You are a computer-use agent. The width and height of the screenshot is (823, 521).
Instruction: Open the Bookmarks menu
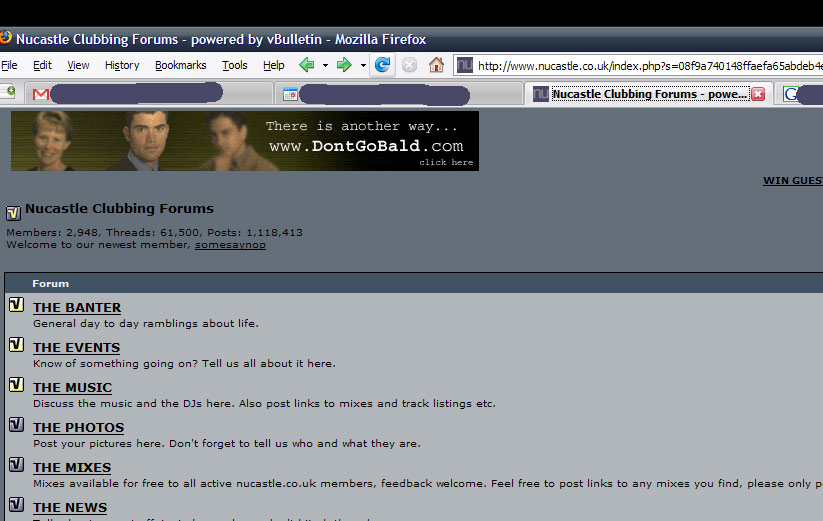pyautogui.click(x=180, y=65)
